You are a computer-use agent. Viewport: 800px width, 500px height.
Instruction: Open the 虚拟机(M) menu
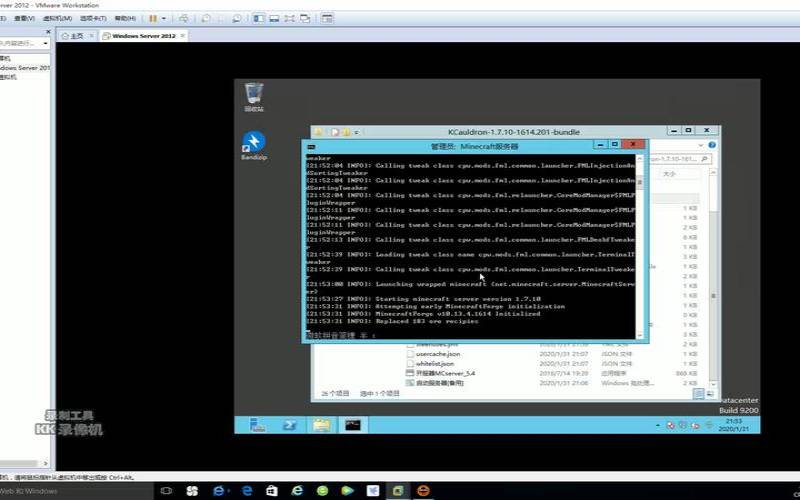[x=57, y=18]
